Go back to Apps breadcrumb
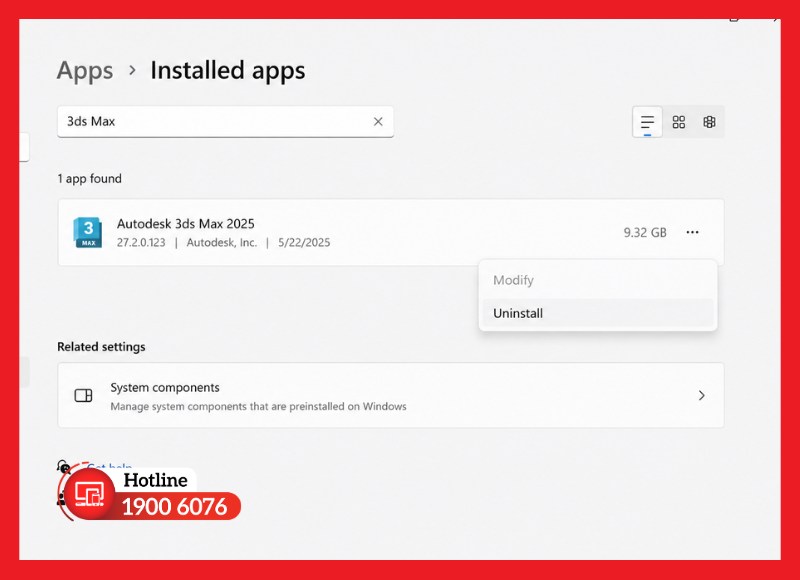The width and height of the screenshot is (800, 580). click(x=85, y=70)
